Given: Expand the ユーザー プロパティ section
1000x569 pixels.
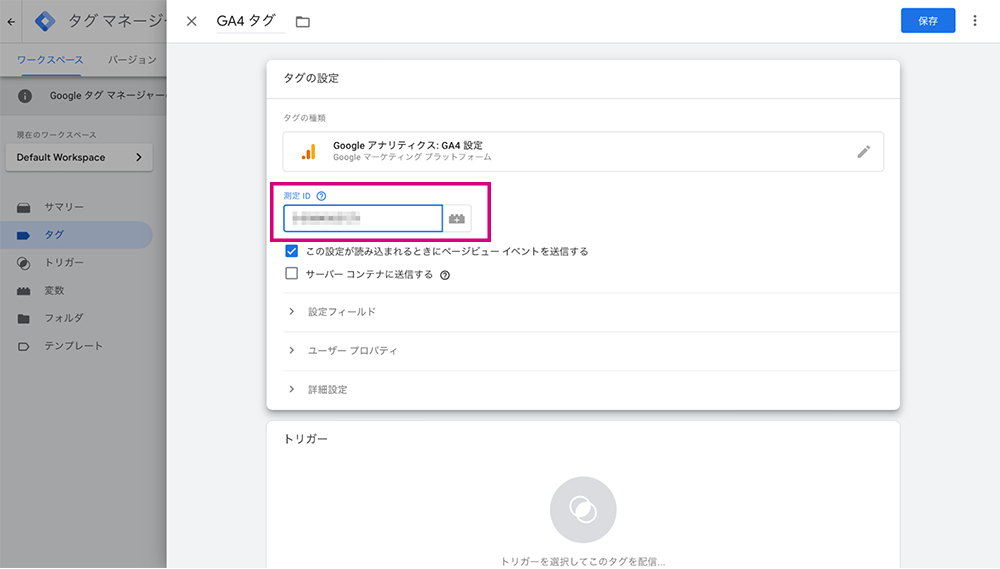Looking at the screenshot, I should 591,350.
